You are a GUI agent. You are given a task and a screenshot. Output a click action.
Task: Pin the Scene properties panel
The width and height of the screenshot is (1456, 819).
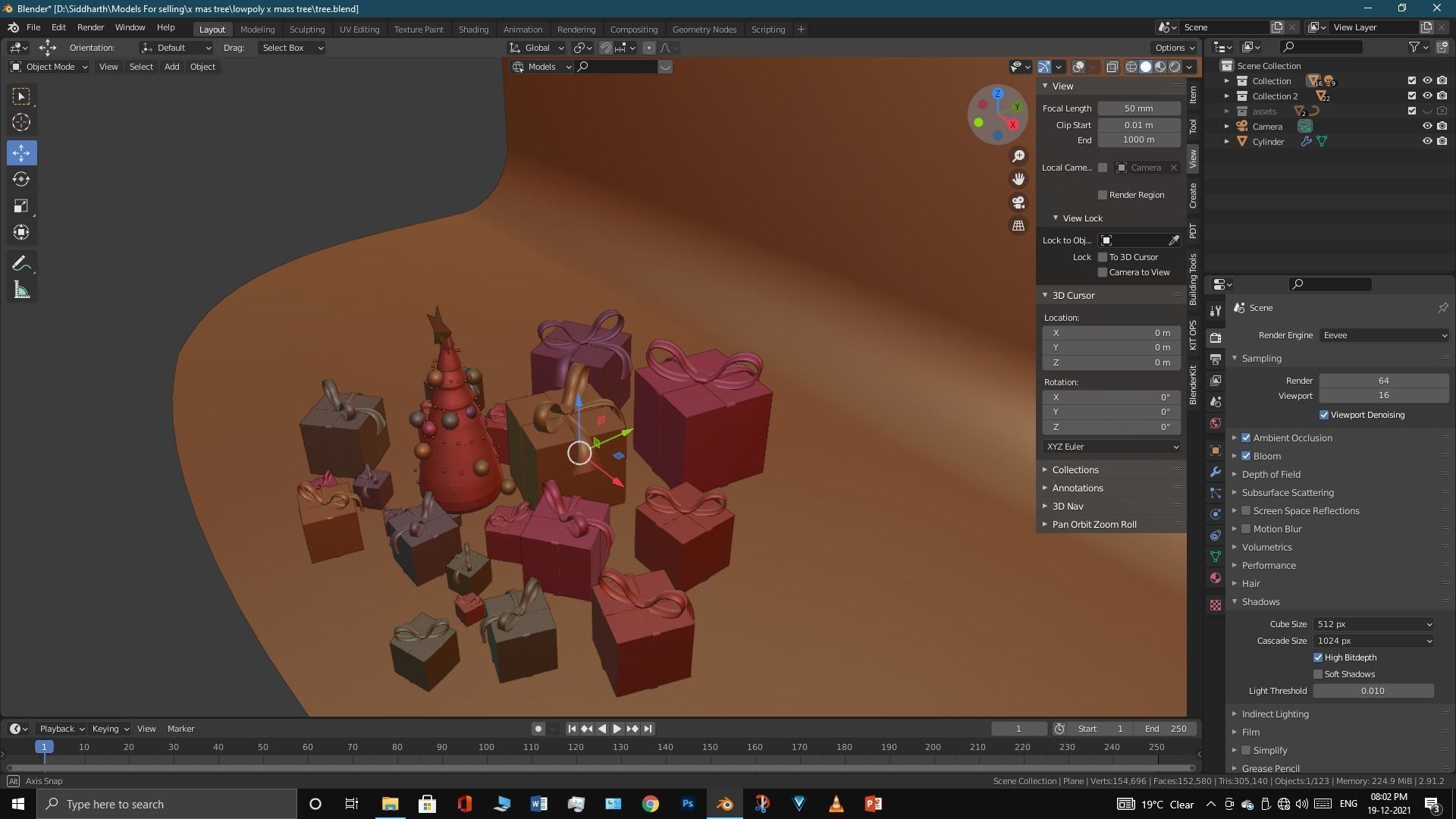click(x=1443, y=308)
